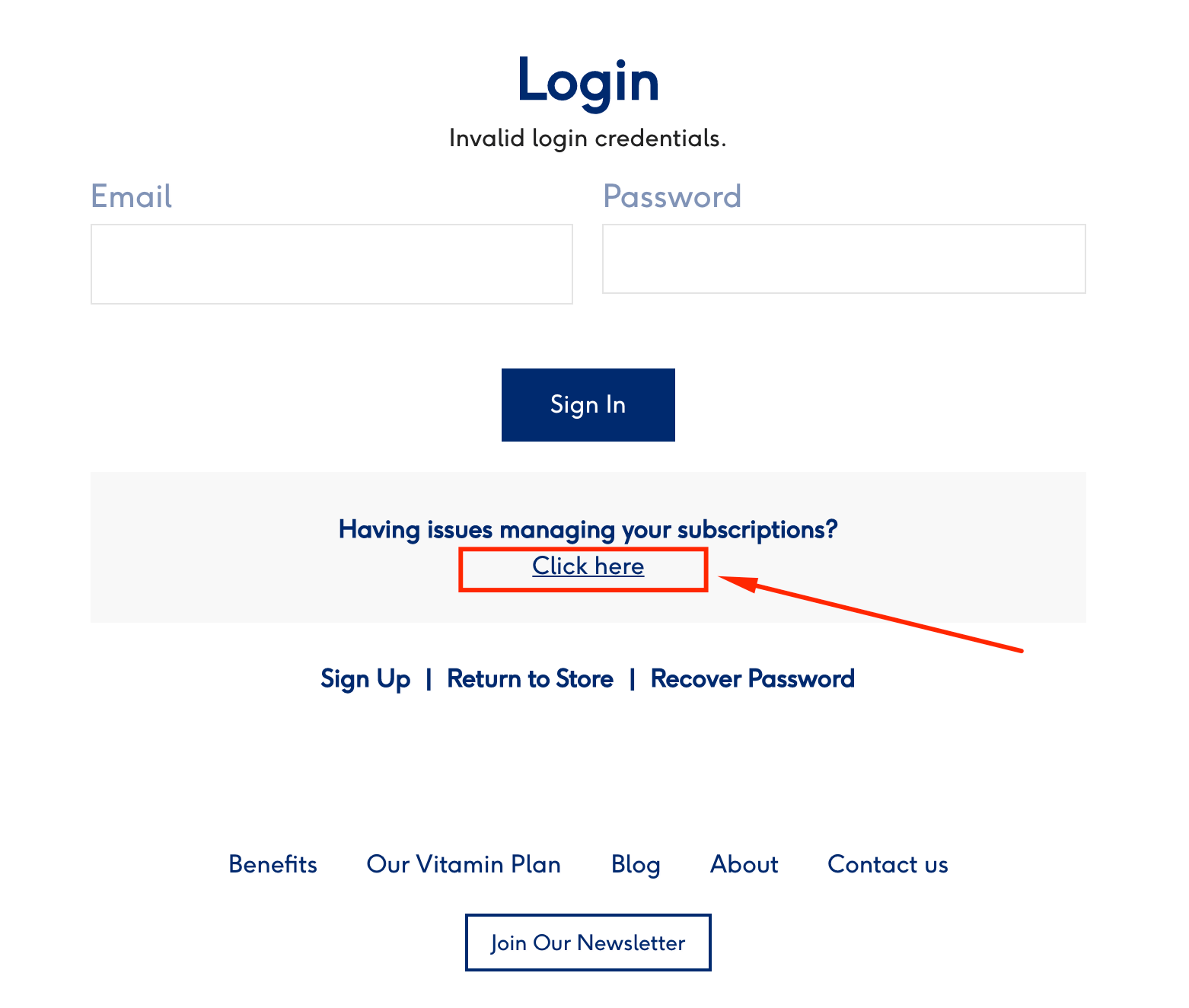
Task: Focus the Password input field
Action: click(844, 259)
